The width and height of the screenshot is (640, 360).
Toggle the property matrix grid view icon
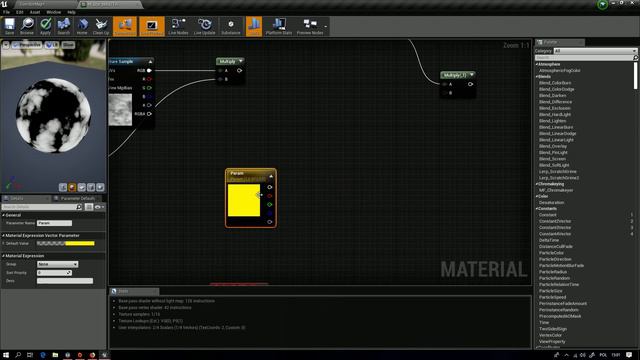click(x=89, y=207)
